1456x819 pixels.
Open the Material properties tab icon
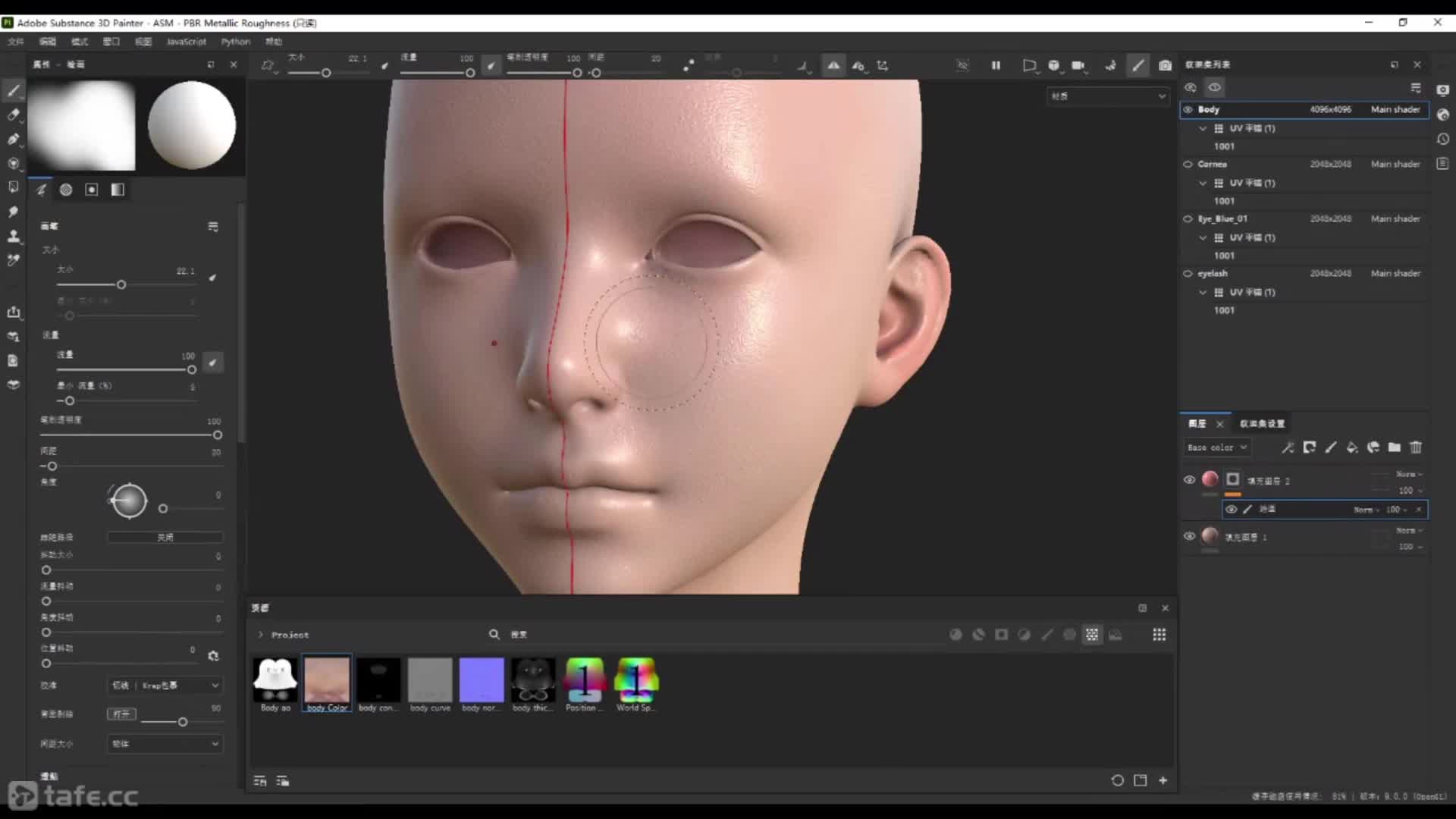pos(118,190)
